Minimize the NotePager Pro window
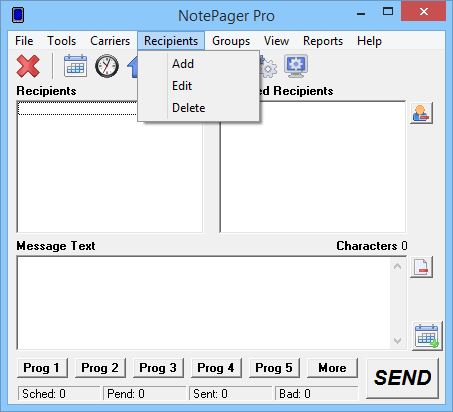Image resolution: width=453 pixels, height=412 pixels. 361,12
